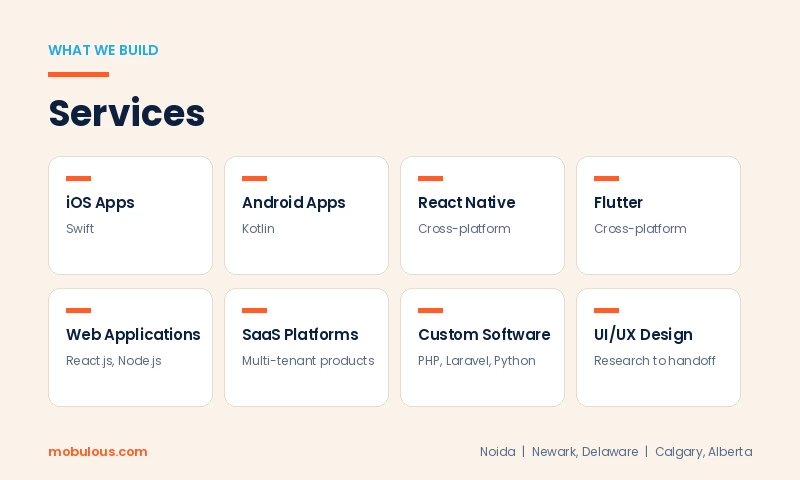
Task: Select the Web Applications card
Action: pyautogui.click(x=131, y=347)
